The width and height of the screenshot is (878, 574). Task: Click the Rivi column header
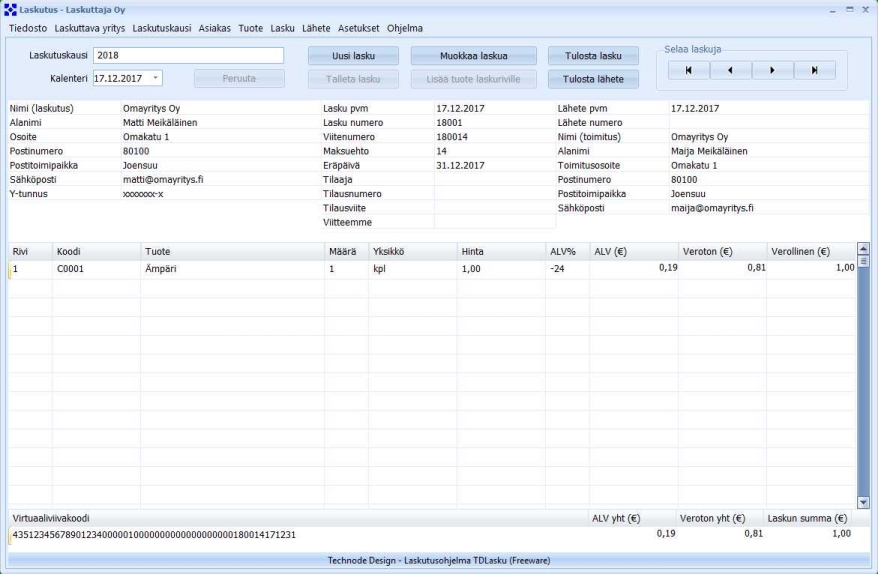[x=30, y=251]
